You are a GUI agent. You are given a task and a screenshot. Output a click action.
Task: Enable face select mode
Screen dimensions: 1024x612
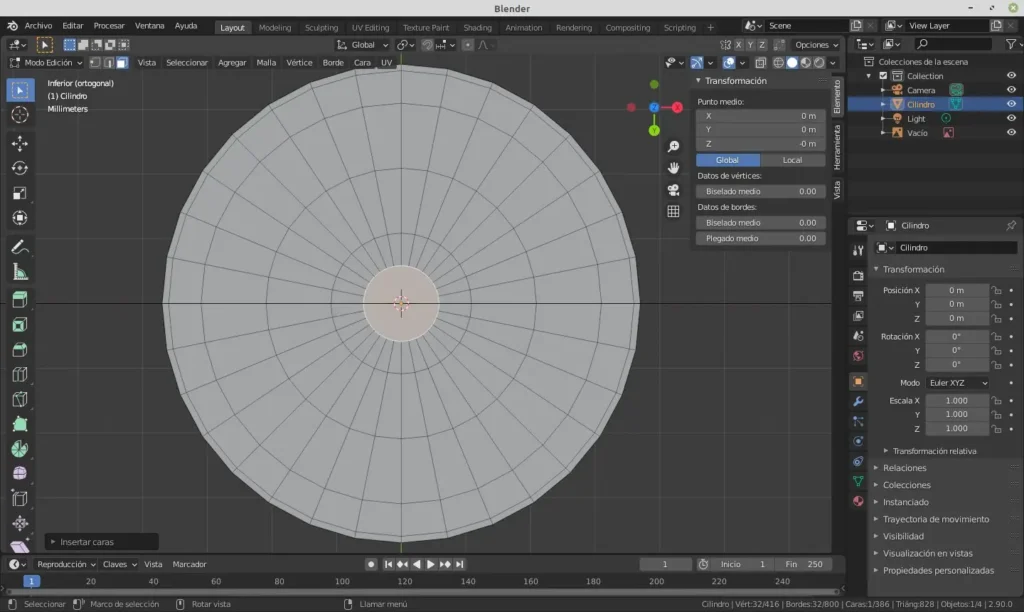pos(122,63)
